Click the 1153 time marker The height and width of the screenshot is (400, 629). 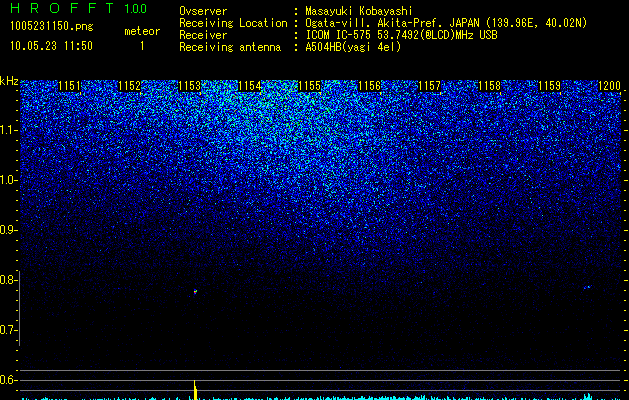189,86
